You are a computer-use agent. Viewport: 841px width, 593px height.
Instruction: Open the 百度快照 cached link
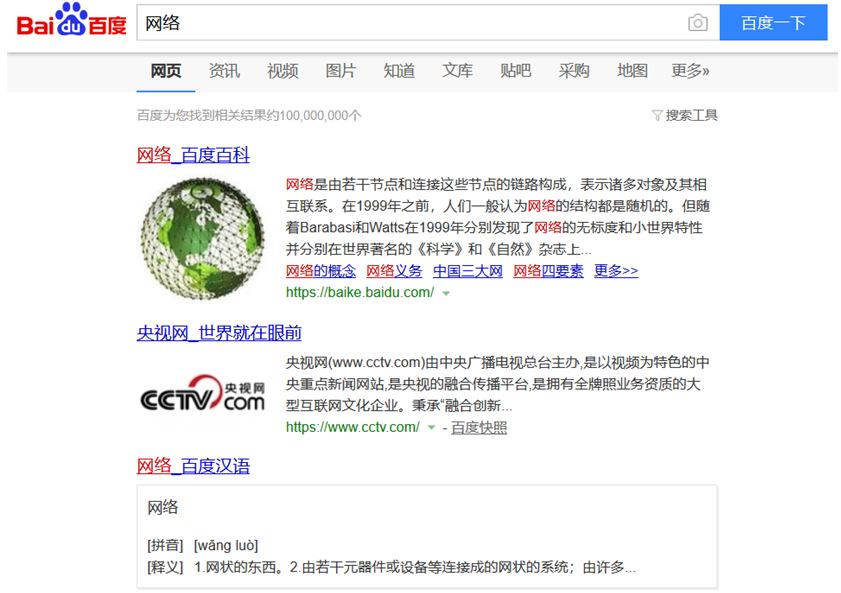click(479, 428)
